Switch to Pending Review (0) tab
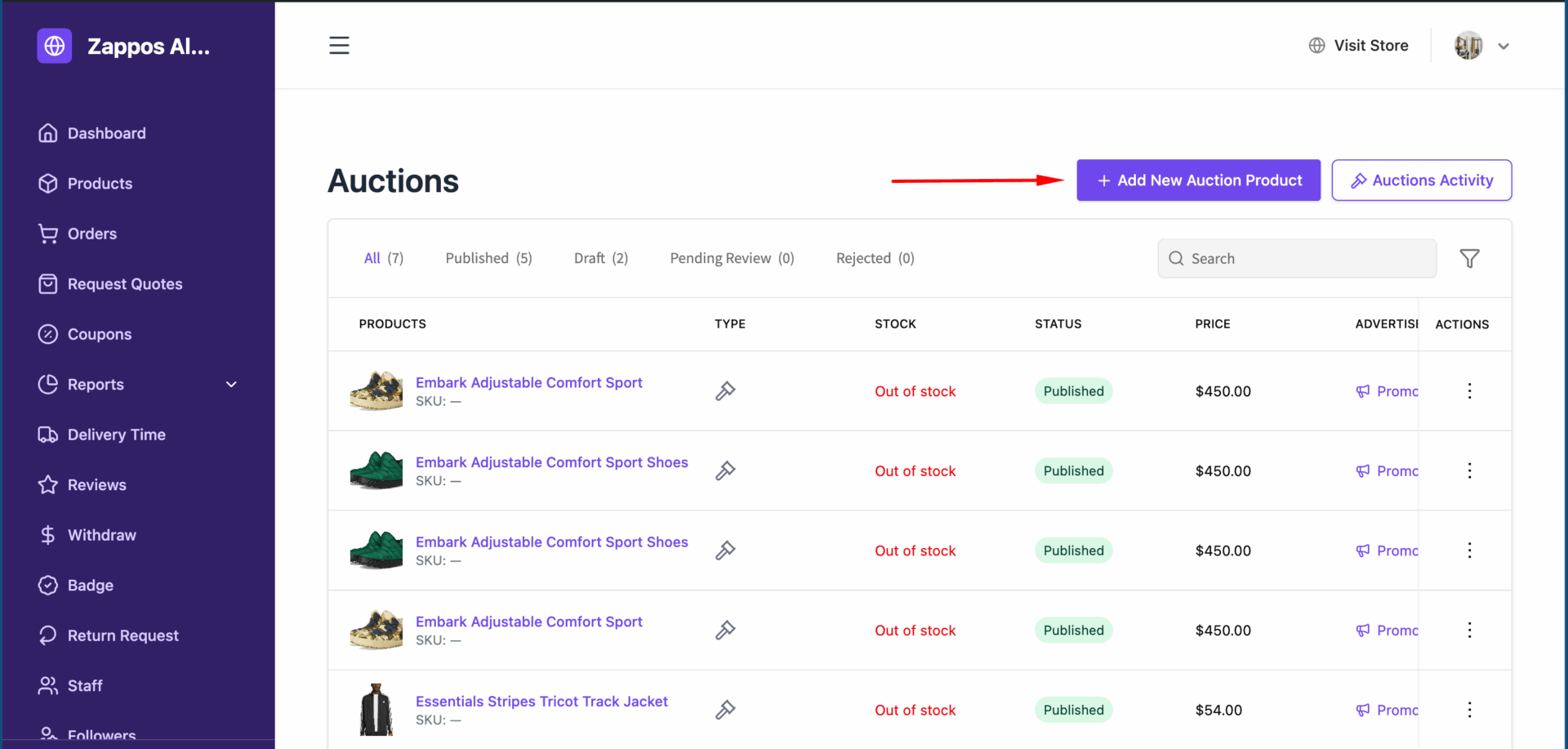Image resolution: width=1568 pixels, height=749 pixels. point(732,258)
